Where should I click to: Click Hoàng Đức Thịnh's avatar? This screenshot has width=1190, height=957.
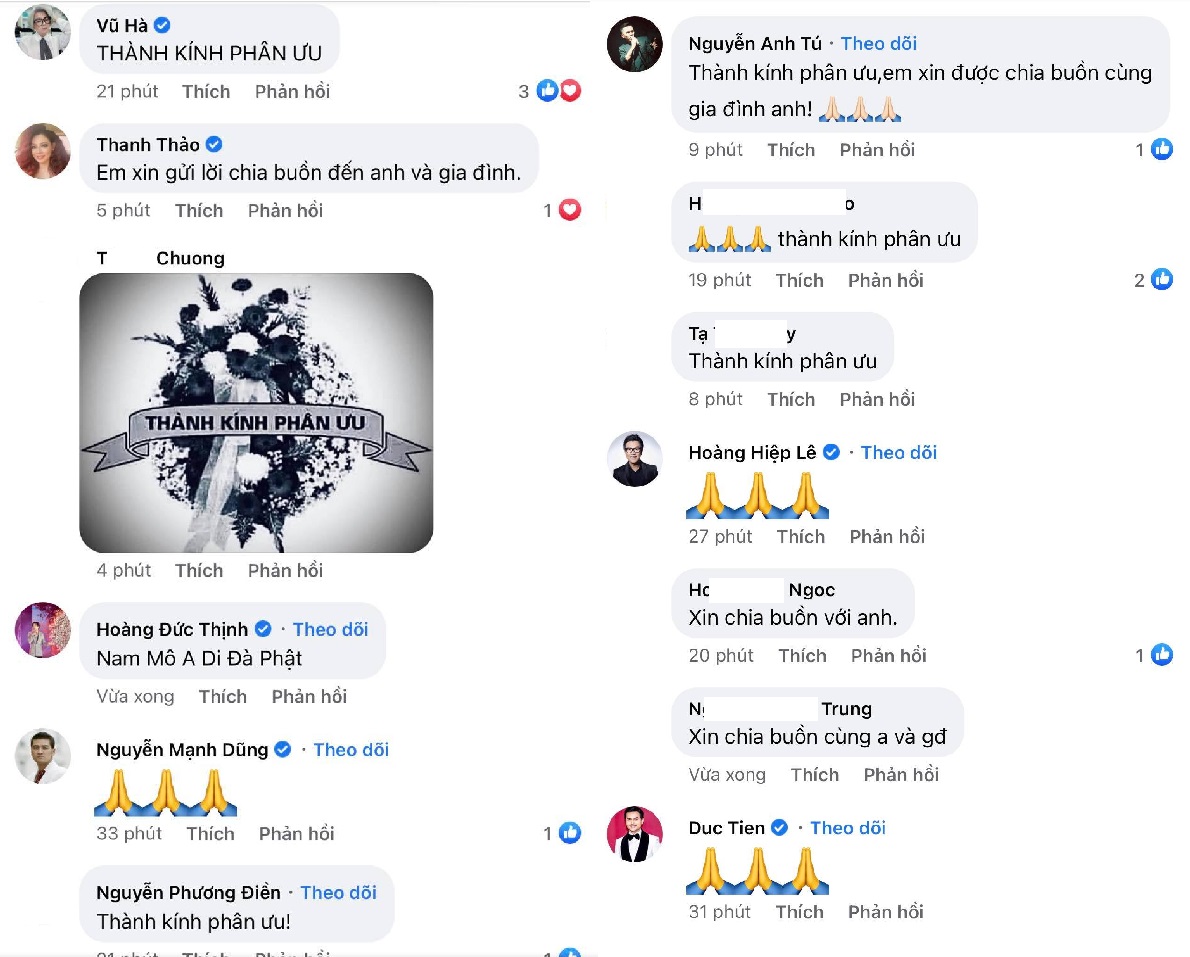[42, 630]
